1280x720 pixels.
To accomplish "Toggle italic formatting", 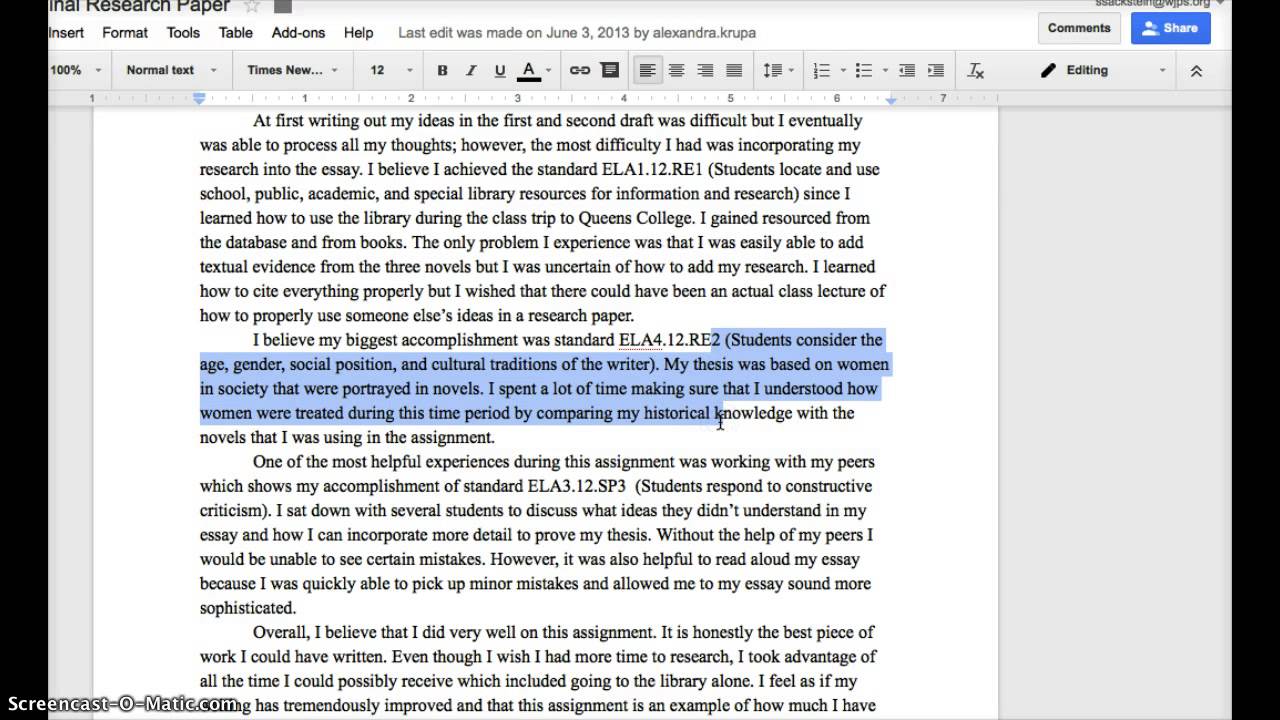I will tap(471, 70).
